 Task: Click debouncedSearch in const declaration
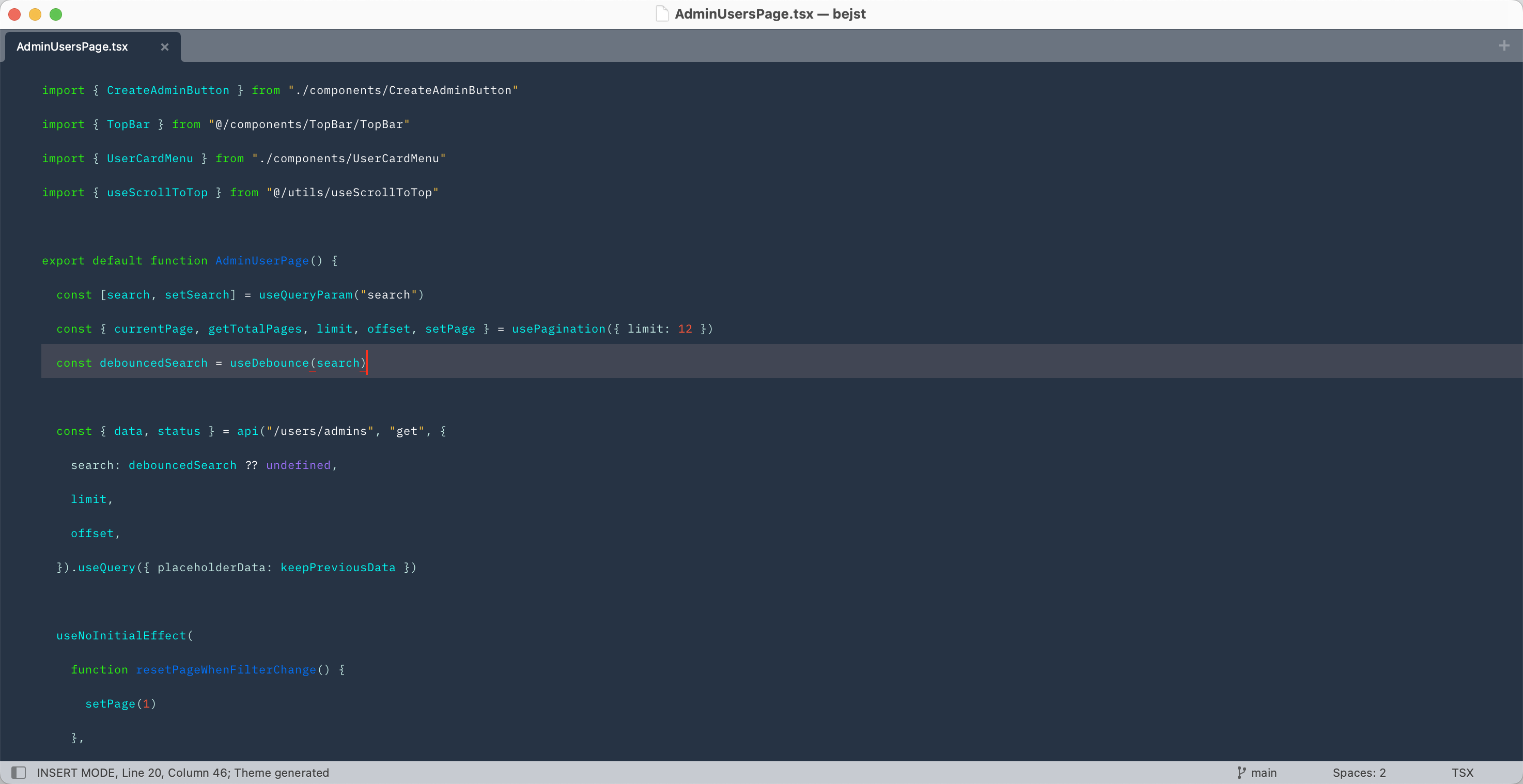tap(154, 363)
